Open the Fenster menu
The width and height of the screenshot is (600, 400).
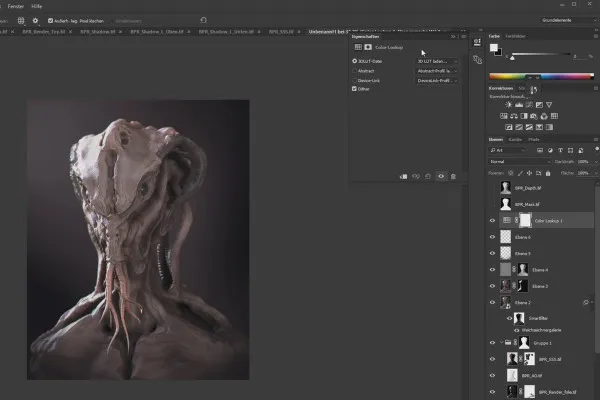click(16, 6)
